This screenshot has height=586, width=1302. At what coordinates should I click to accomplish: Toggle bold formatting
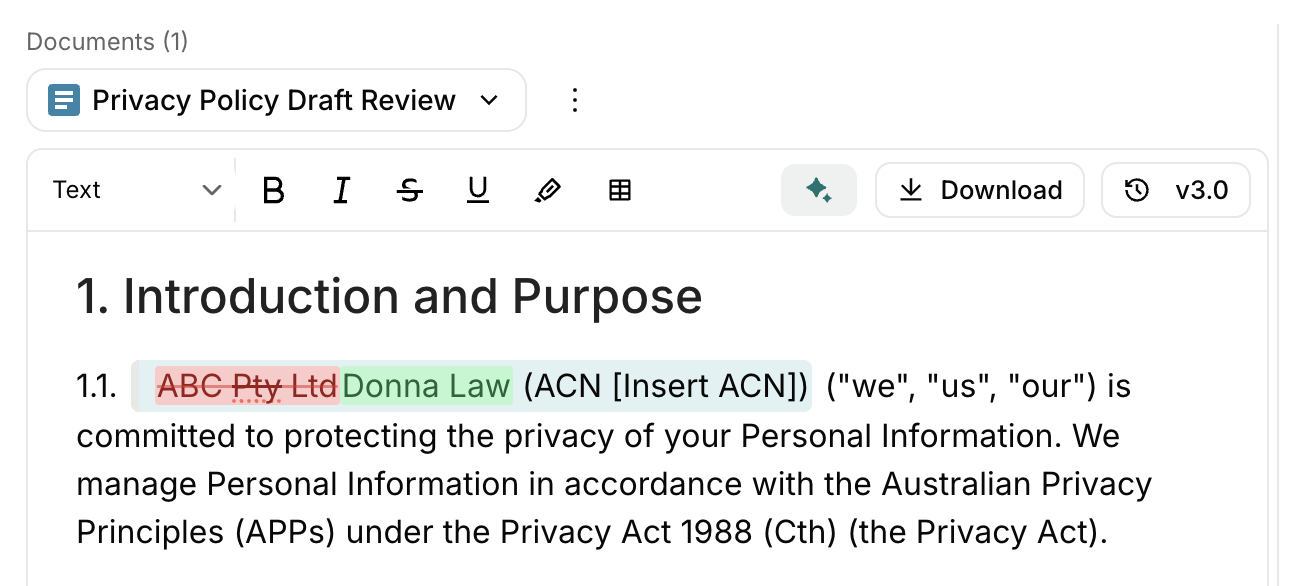click(273, 190)
